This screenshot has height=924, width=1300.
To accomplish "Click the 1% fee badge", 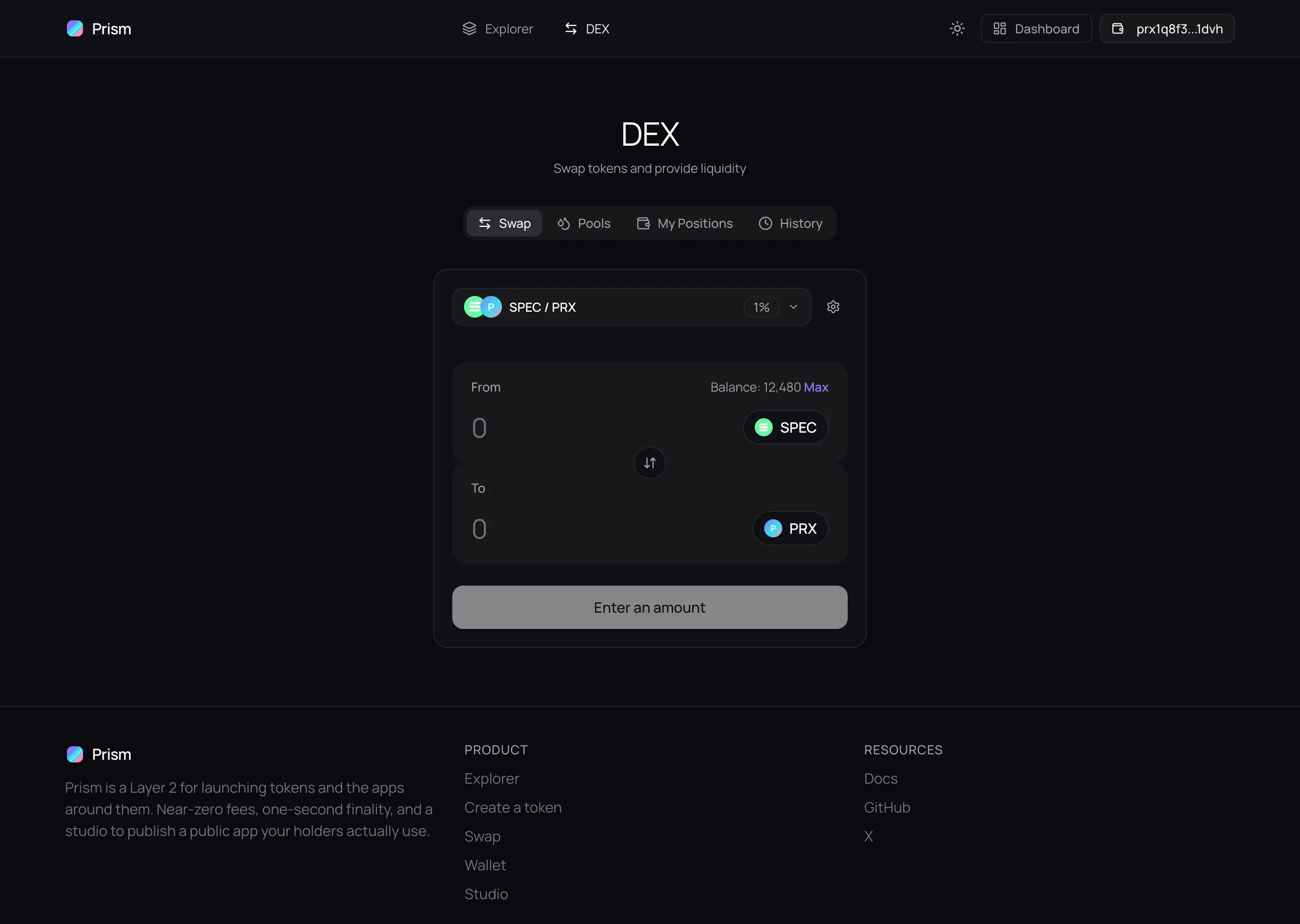I will (x=761, y=307).
